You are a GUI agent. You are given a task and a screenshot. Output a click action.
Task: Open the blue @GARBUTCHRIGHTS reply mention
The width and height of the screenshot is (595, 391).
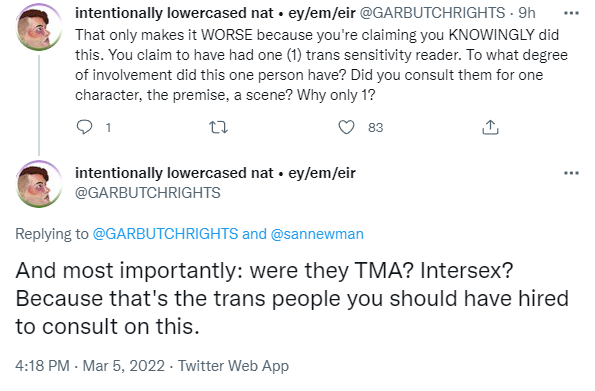click(165, 234)
